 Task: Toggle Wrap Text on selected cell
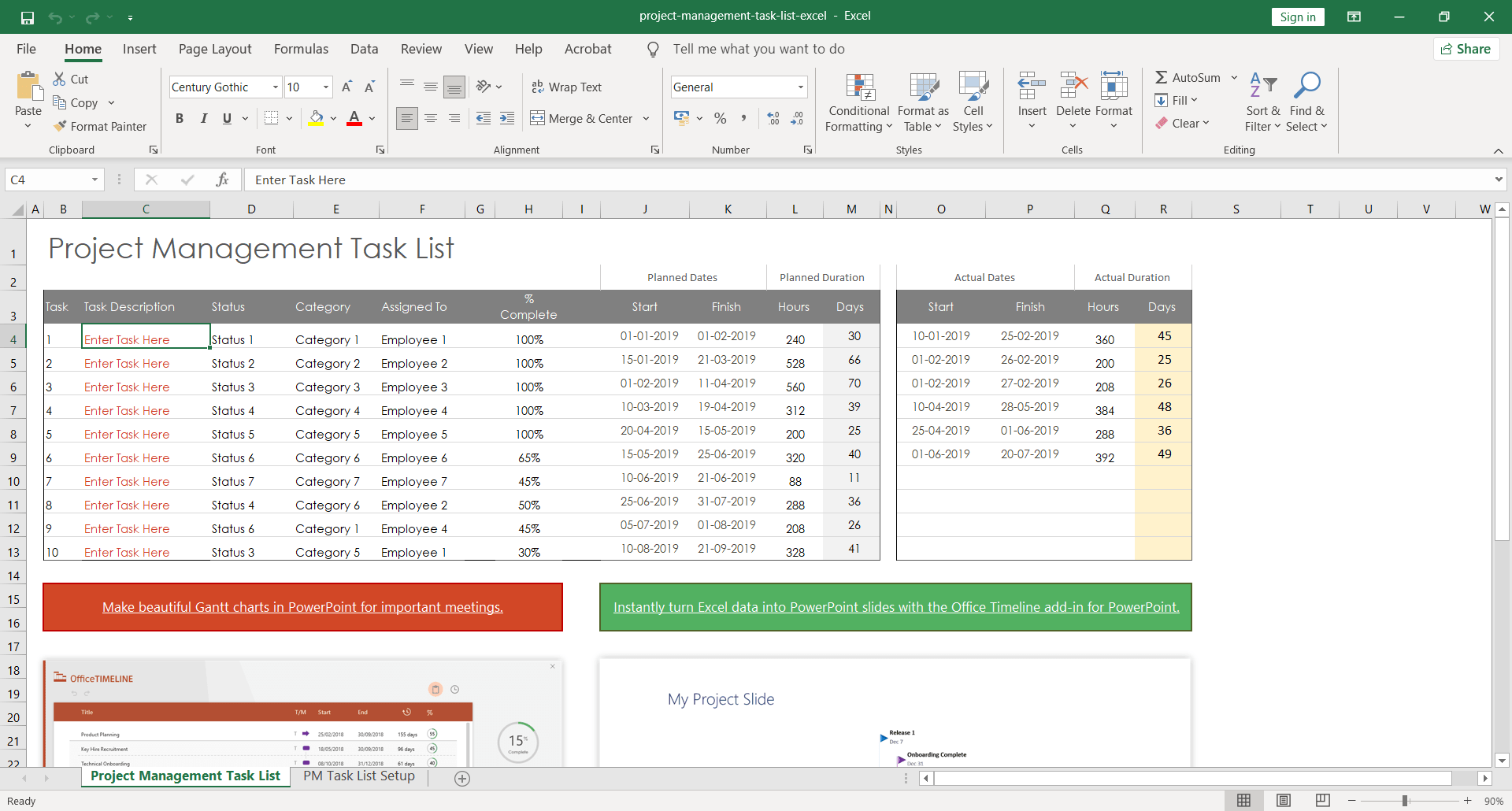[566, 87]
